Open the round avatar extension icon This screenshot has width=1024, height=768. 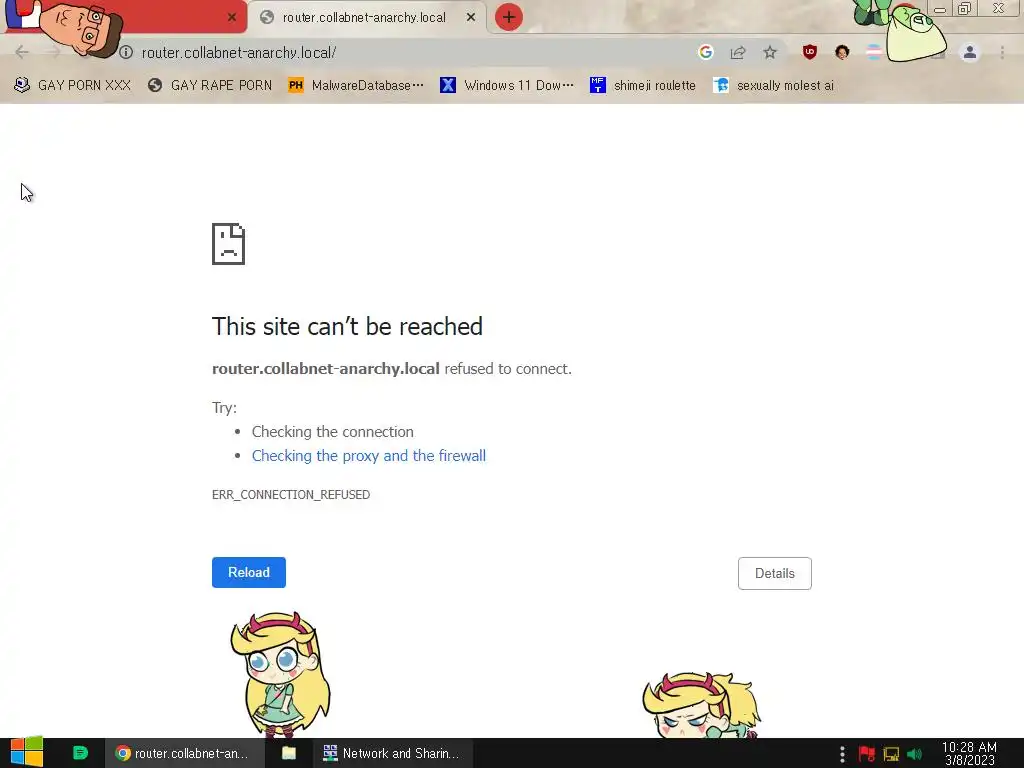[x=842, y=52]
